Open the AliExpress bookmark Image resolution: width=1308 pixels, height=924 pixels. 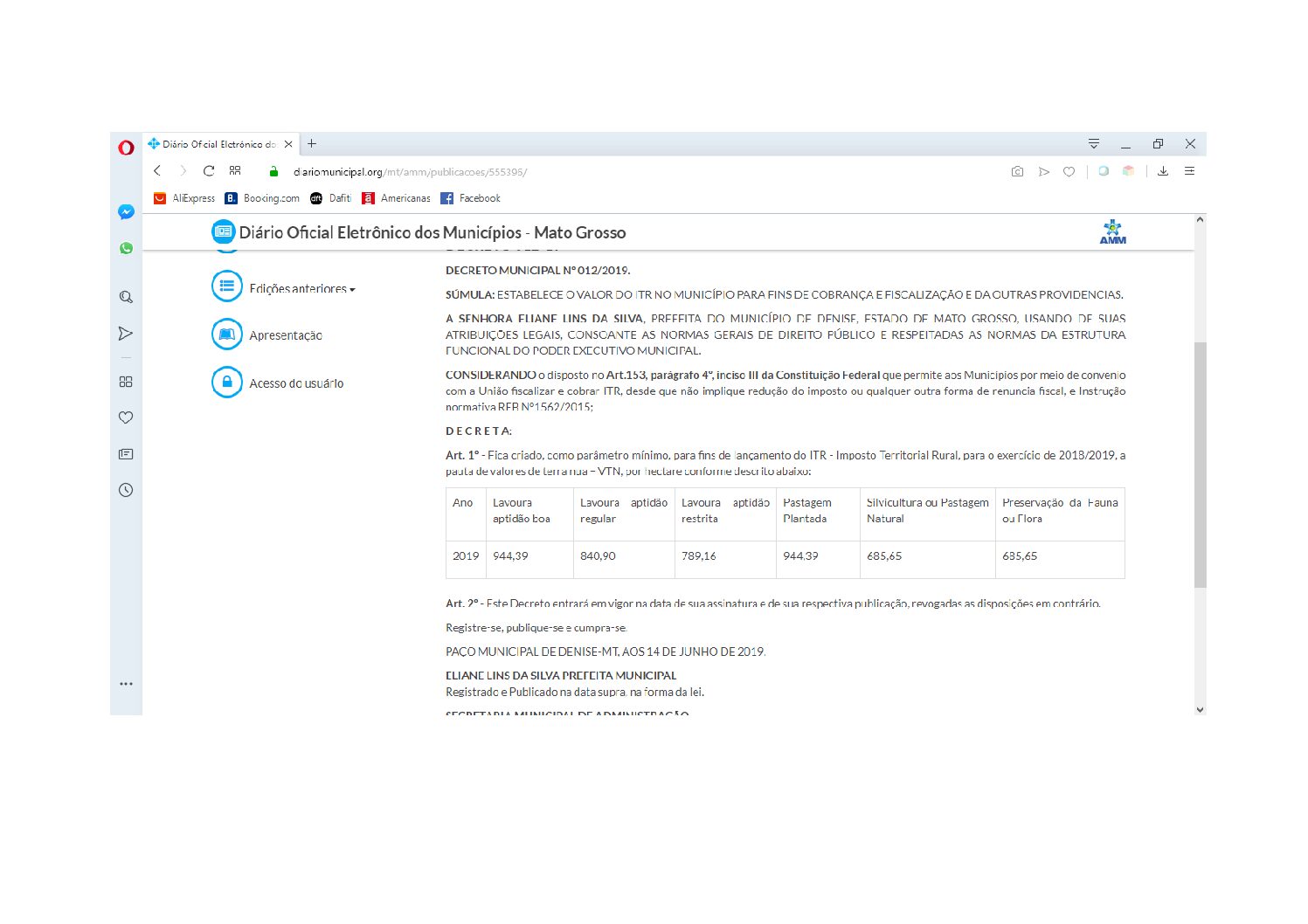pos(184,198)
